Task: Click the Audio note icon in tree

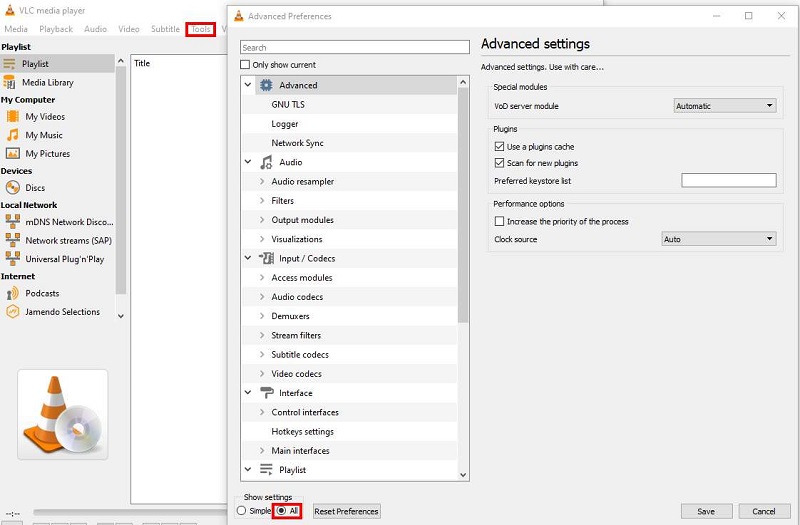Action: (x=266, y=162)
